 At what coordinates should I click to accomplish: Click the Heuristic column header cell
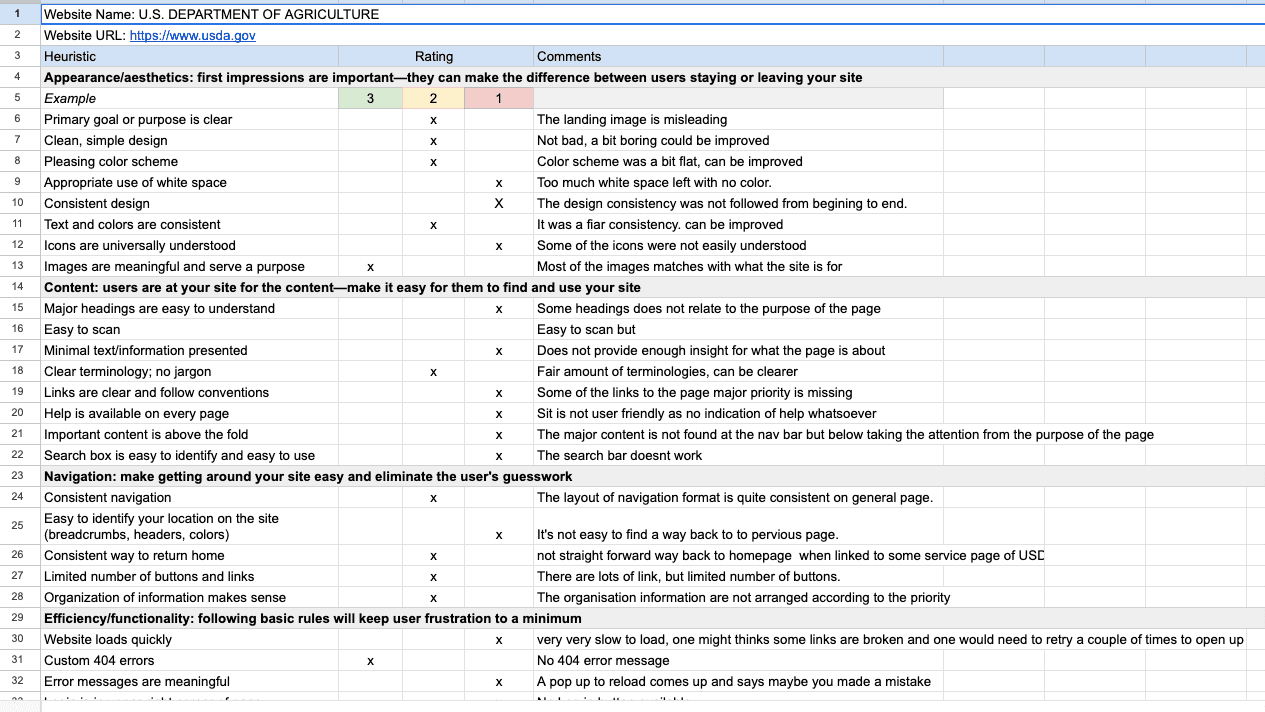(189, 56)
